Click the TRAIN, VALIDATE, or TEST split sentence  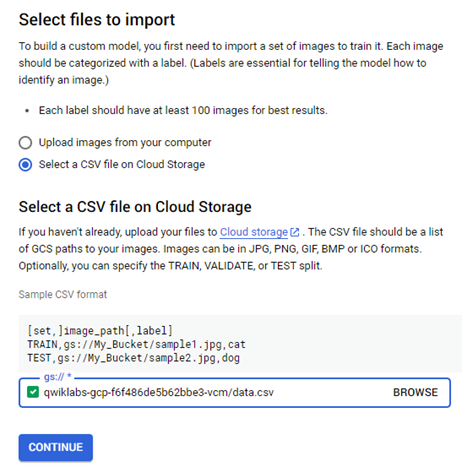click(170, 266)
